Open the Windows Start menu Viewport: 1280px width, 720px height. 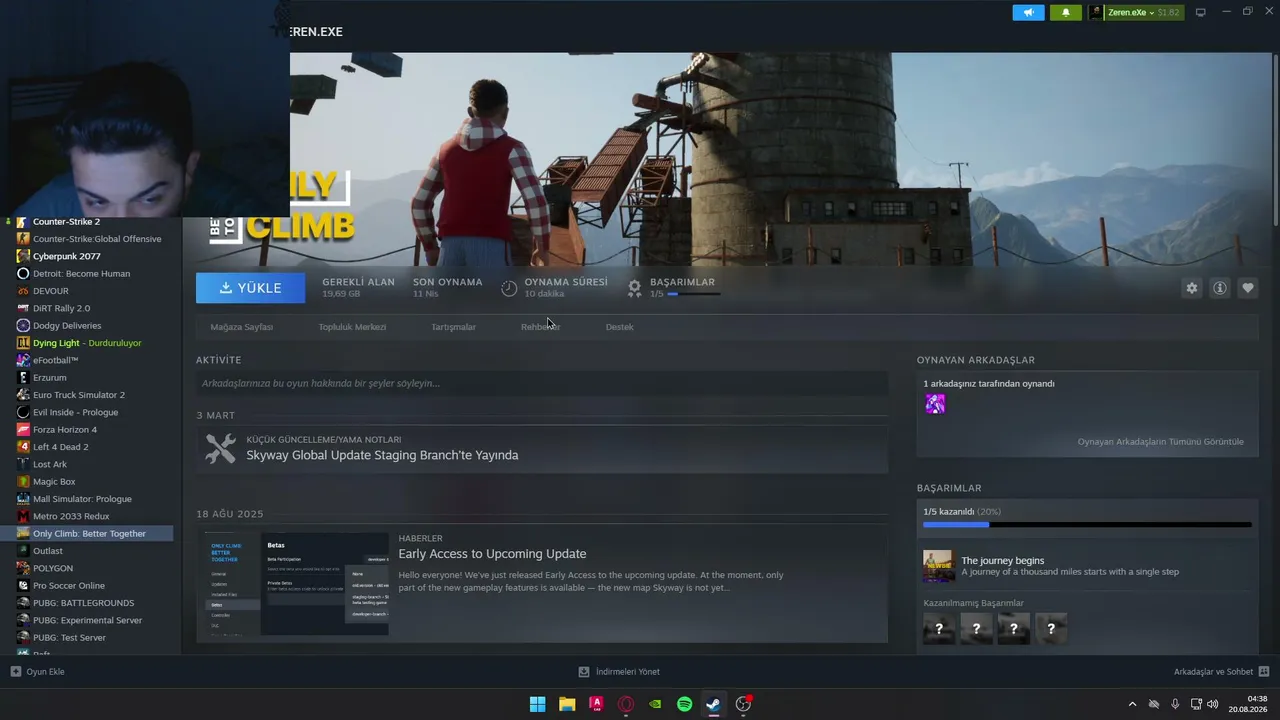(x=537, y=704)
